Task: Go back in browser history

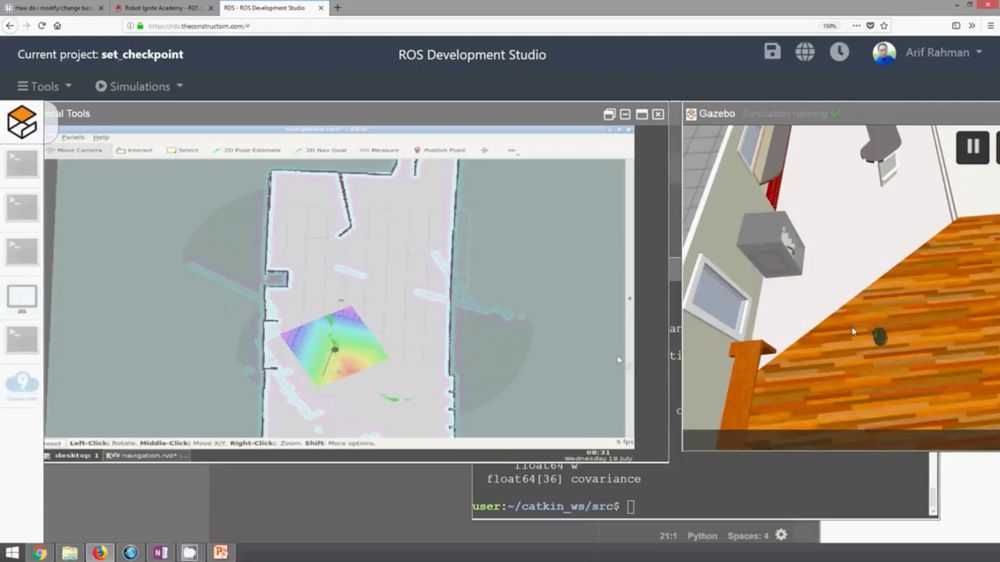Action: point(10,26)
